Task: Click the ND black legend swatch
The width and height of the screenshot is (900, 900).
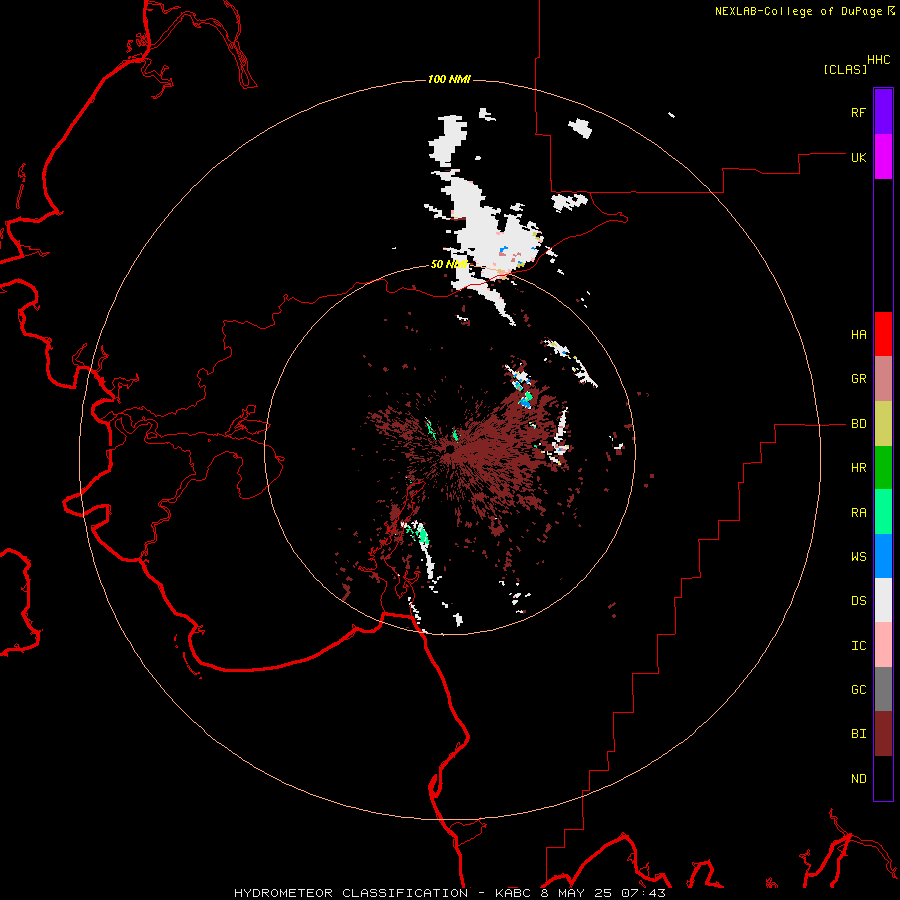Action: pyautogui.click(x=883, y=778)
